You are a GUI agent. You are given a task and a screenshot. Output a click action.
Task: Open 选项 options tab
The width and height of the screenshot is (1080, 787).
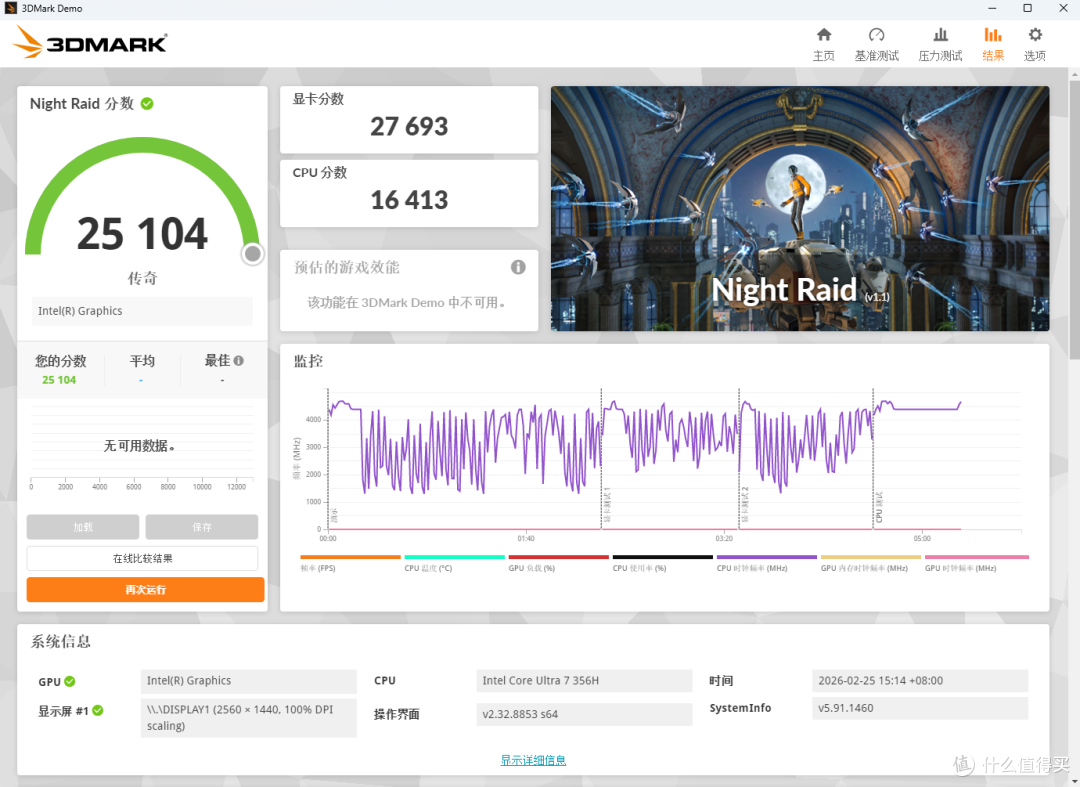tap(1035, 45)
